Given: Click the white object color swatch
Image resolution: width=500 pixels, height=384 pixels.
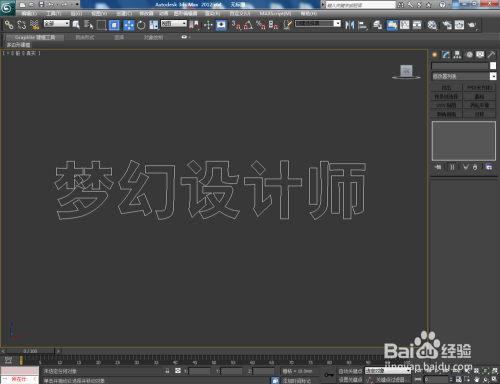Looking at the screenshot, I should click(x=493, y=66).
